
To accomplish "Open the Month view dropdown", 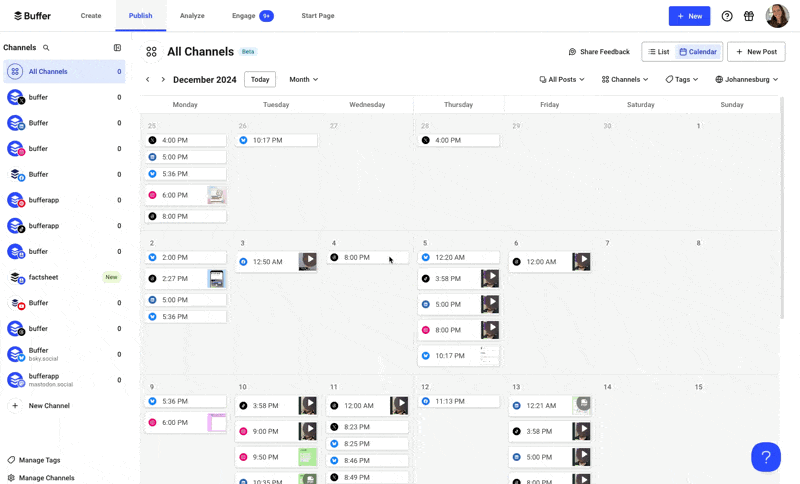I will tap(304, 80).
